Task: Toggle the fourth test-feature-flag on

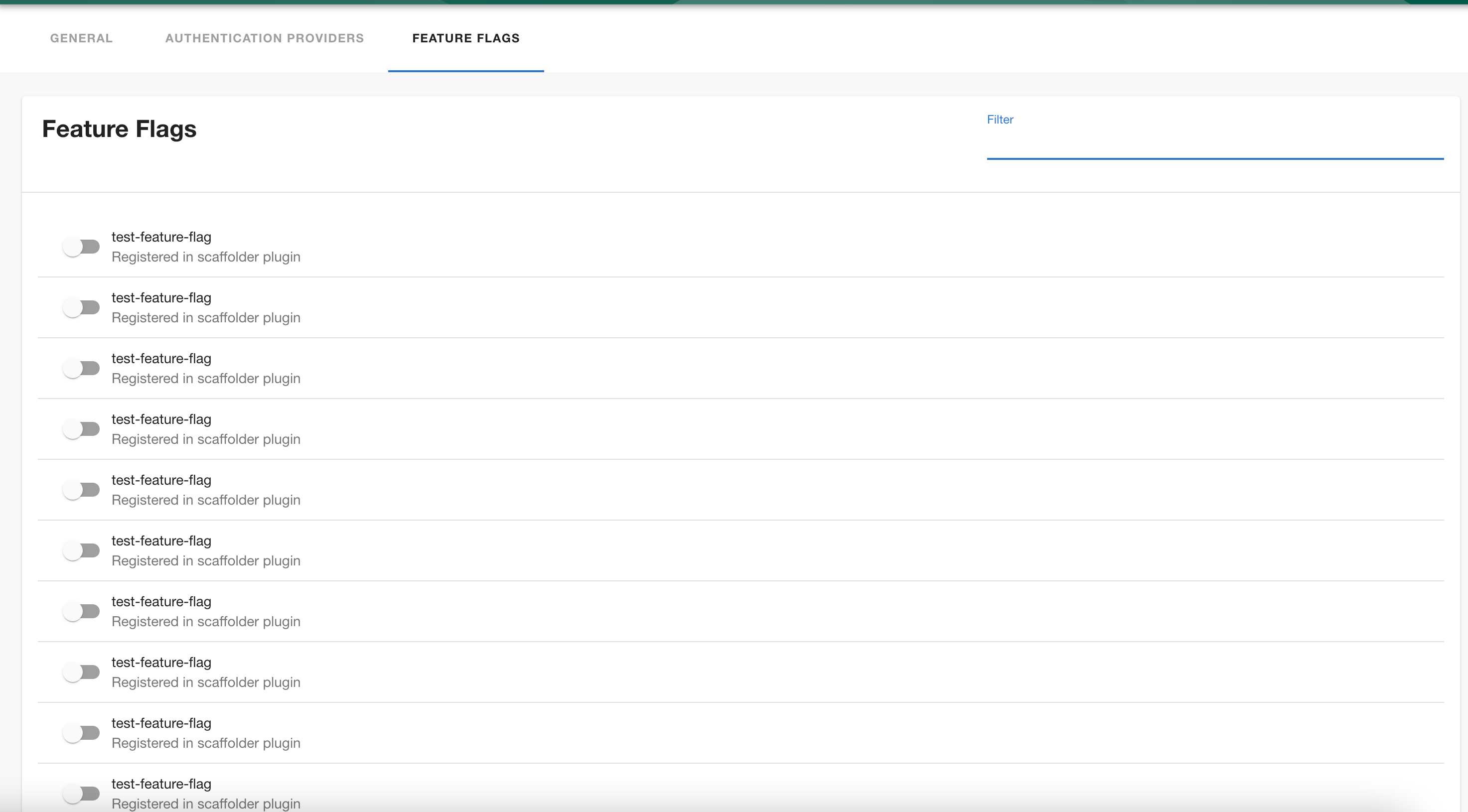Action: 82,428
